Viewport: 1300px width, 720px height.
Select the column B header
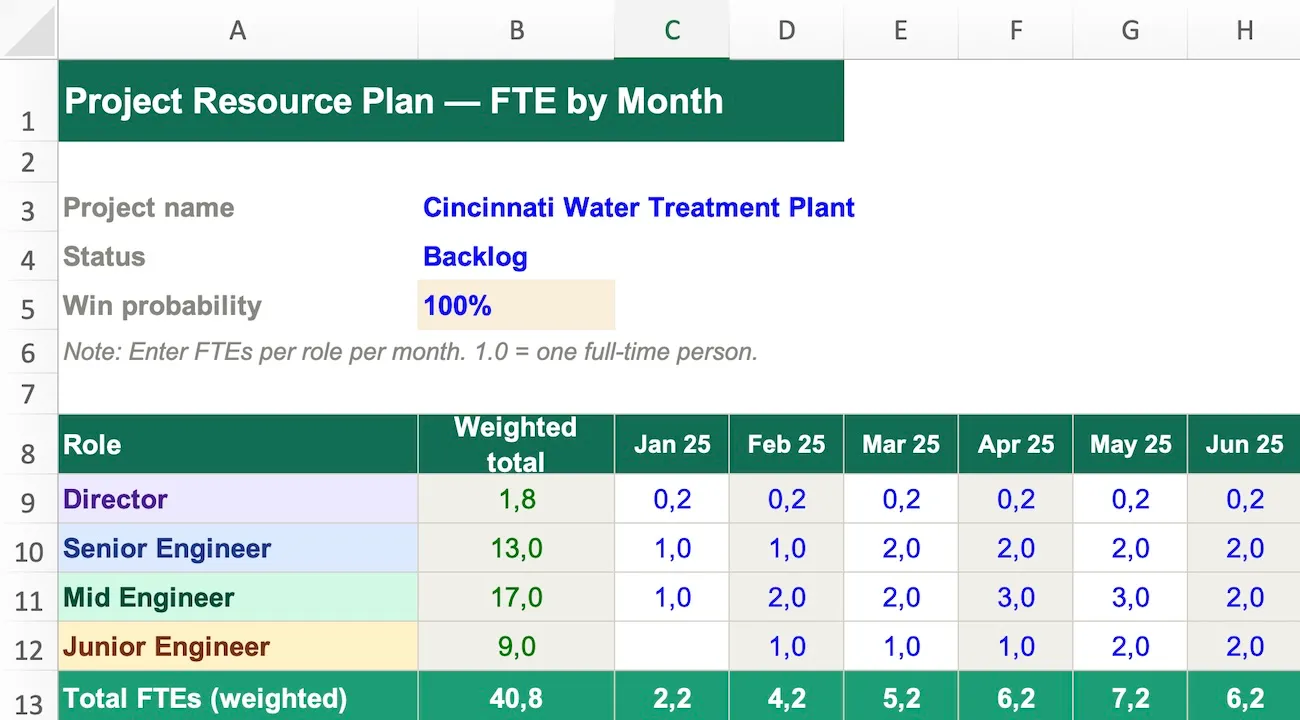[516, 30]
